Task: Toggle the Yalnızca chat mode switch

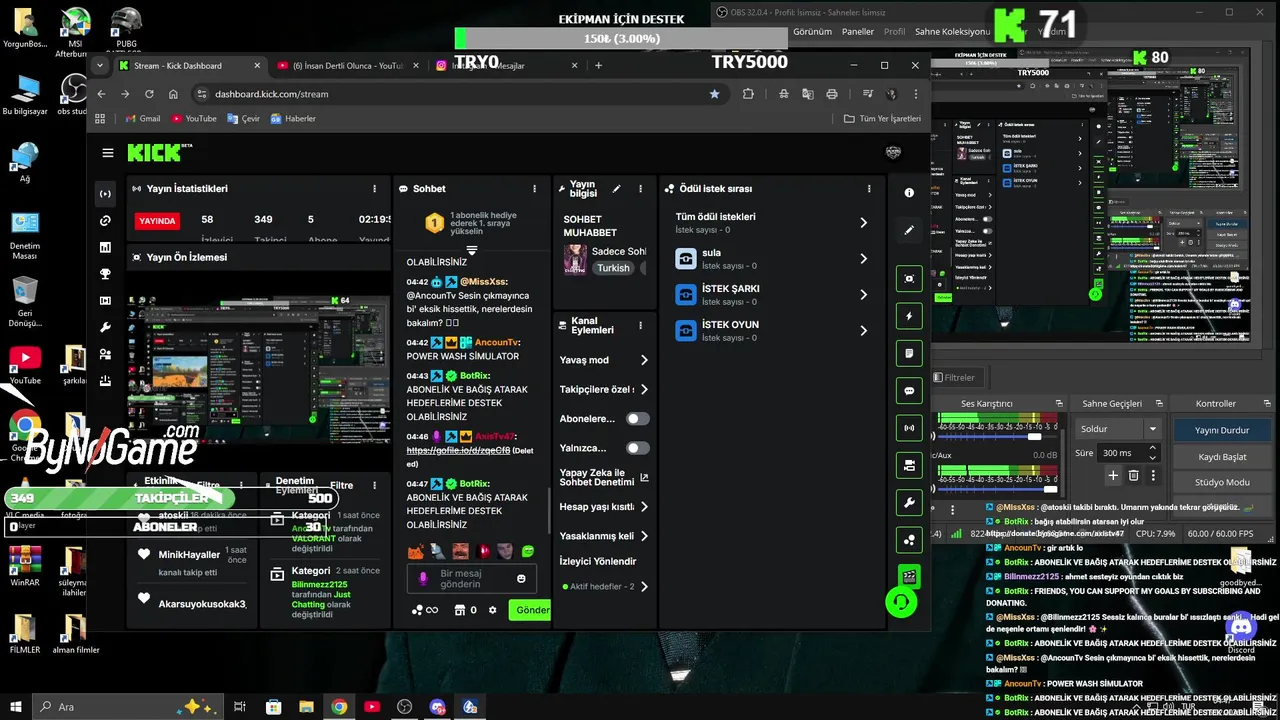Action: pos(637,448)
